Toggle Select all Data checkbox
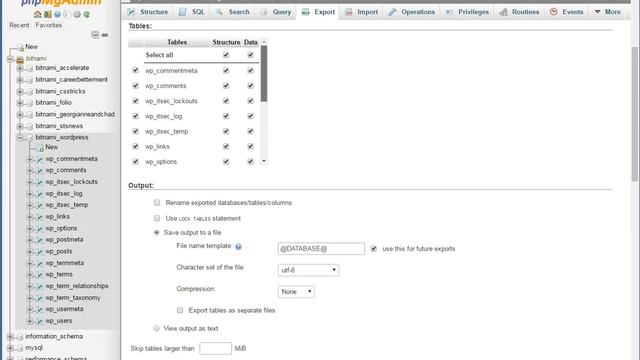 tap(250, 55)
